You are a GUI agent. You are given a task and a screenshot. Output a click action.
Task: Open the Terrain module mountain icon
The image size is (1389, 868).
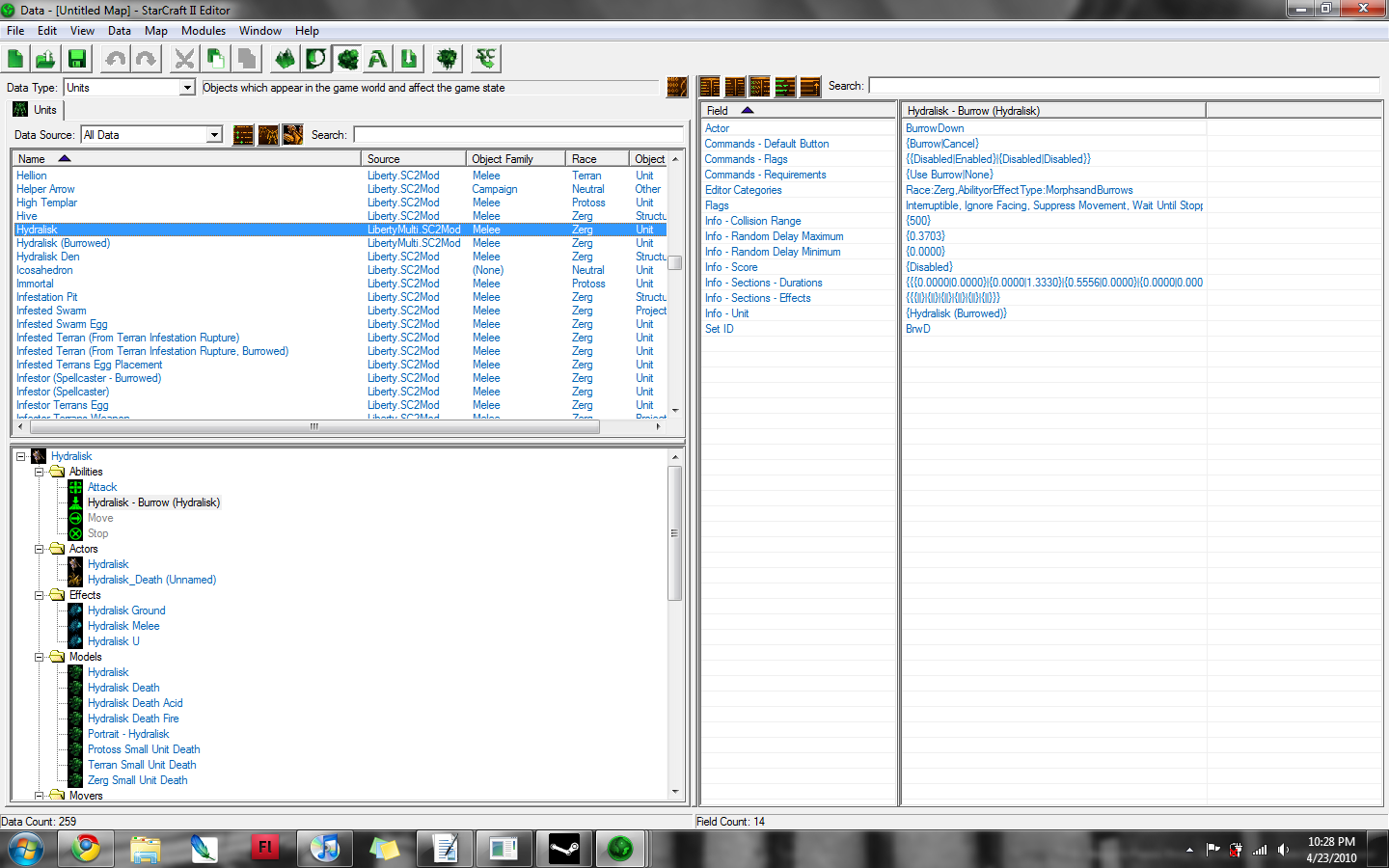(x=286, y=59)
